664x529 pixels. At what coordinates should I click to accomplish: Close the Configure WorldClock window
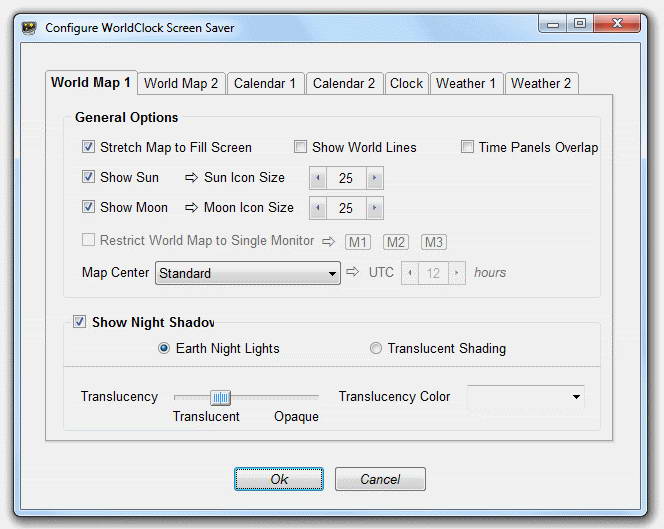coord(617,24)
